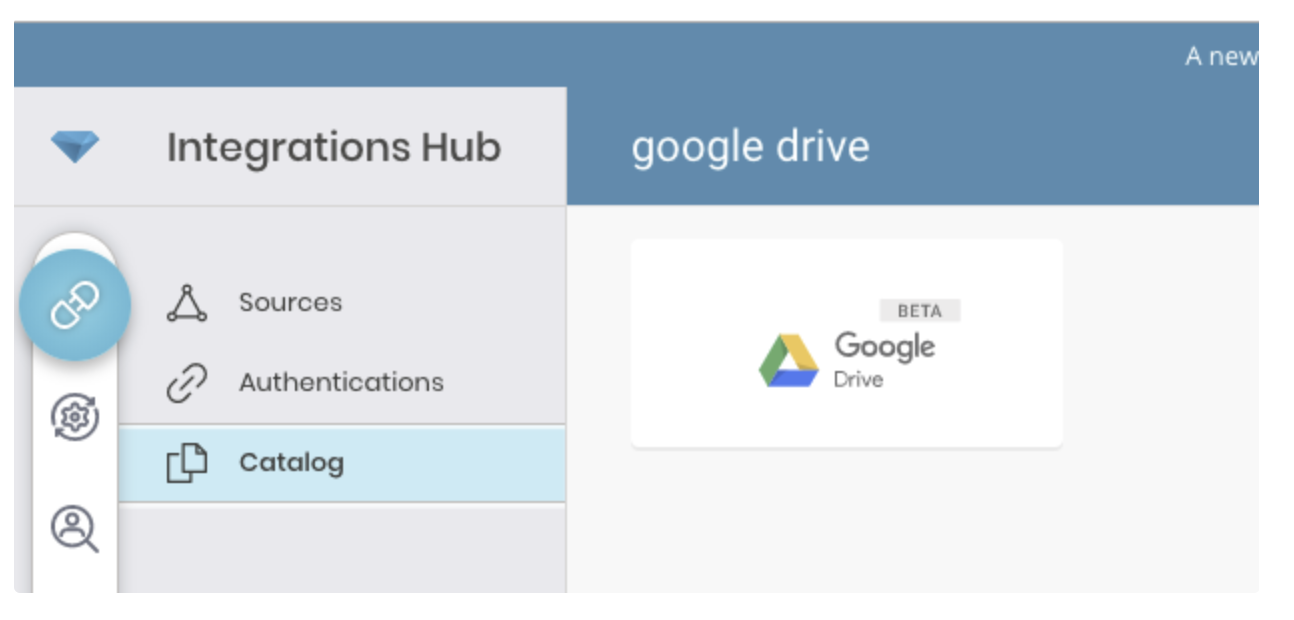This screenshot has width=1294, height=620.
Task: Click the Drive subtitle on the card
Action: (858, 380)
